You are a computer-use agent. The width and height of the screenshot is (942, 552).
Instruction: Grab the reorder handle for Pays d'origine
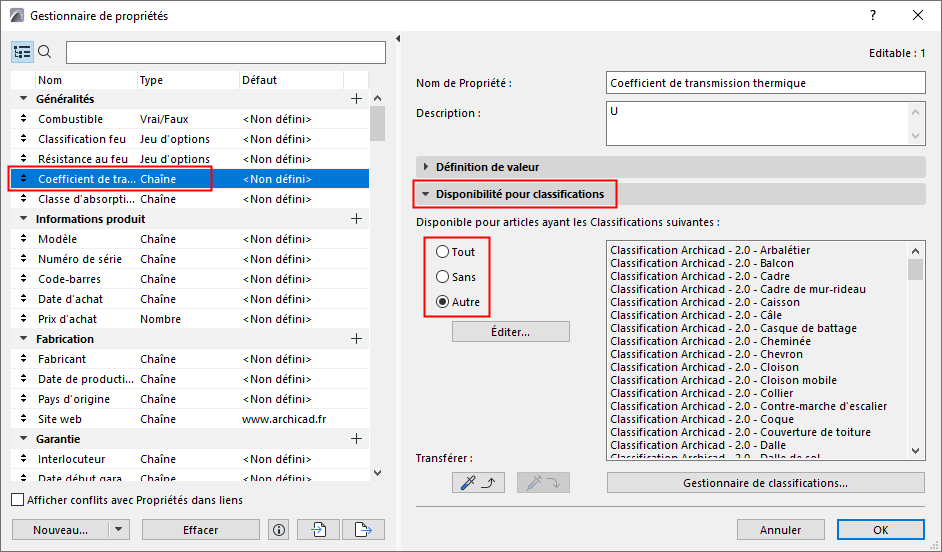coord(23,399)
